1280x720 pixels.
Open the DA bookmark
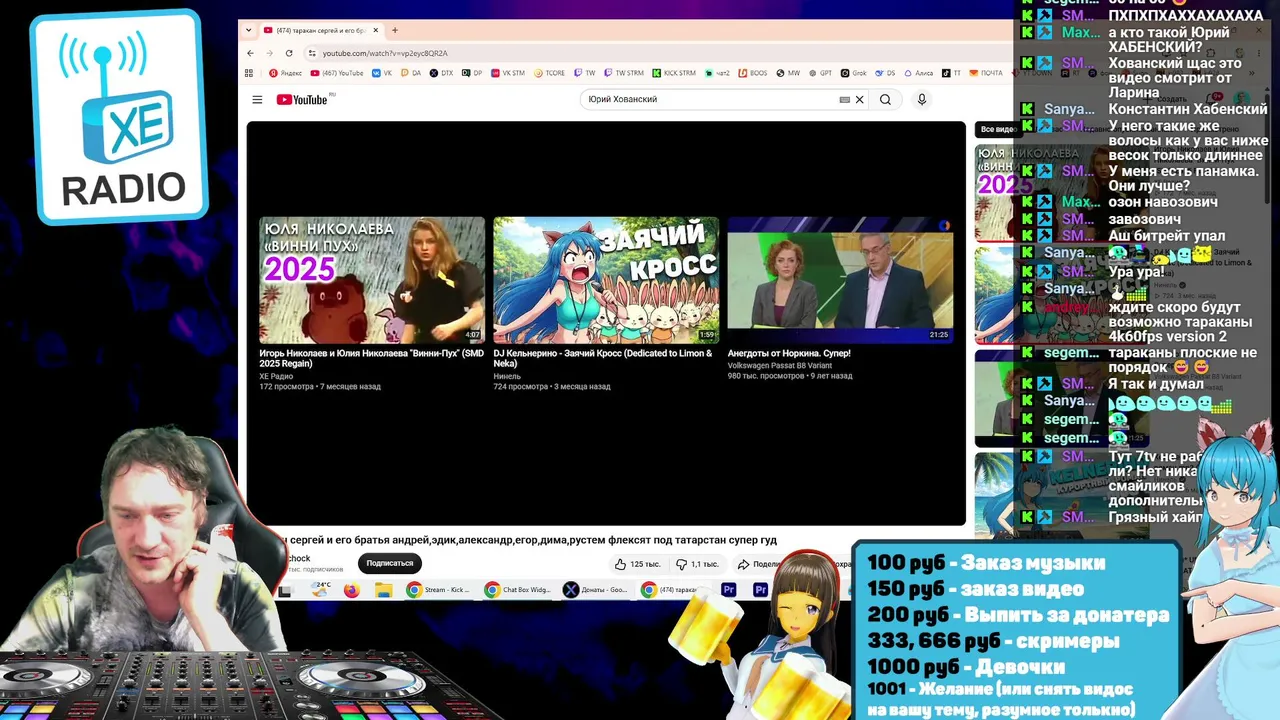click(411, 73)
